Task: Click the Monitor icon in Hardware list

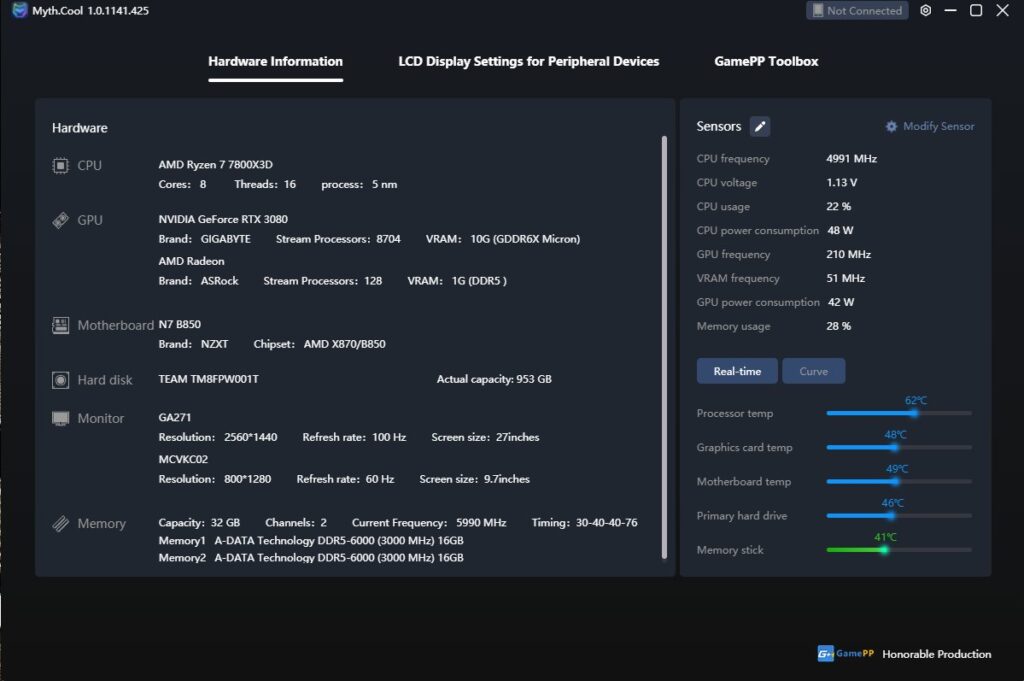Action: pos(61,418)
